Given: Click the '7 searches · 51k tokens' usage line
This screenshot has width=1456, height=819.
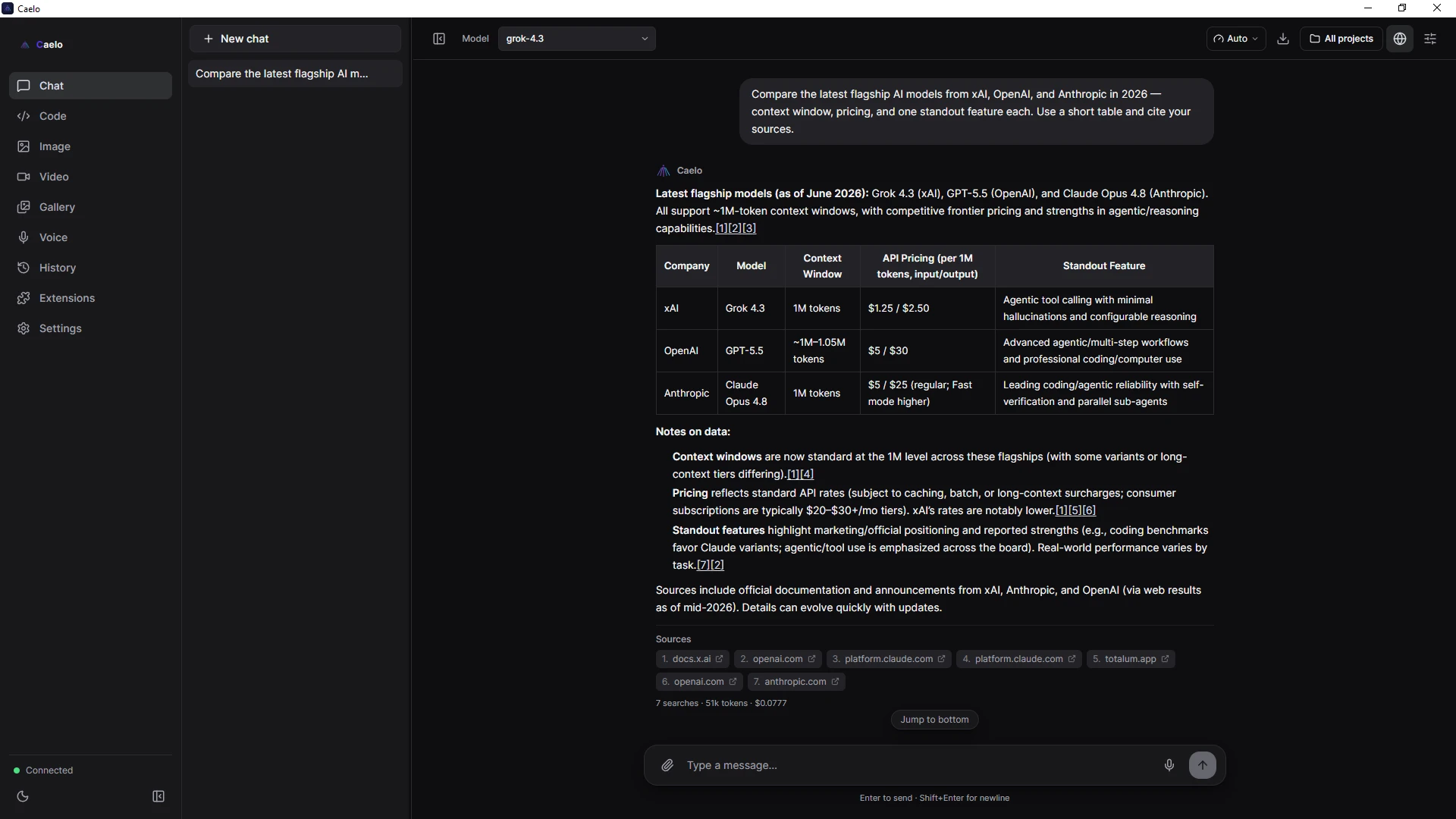Looking at the screenshot, I should (x=721, y=703).
